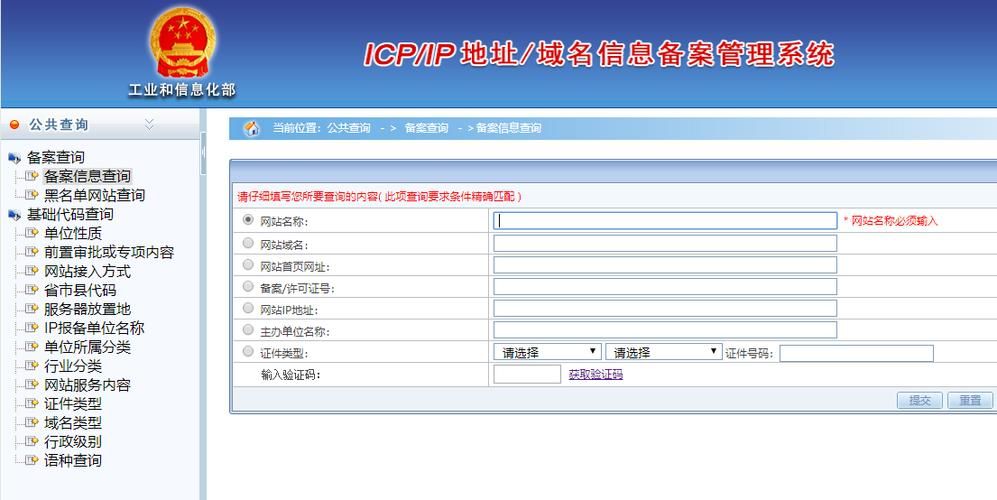Image resolution: width=997 pixels, height=500 pixels.
Task: Click the icon beside 行政级别
Action: (32, 441)
